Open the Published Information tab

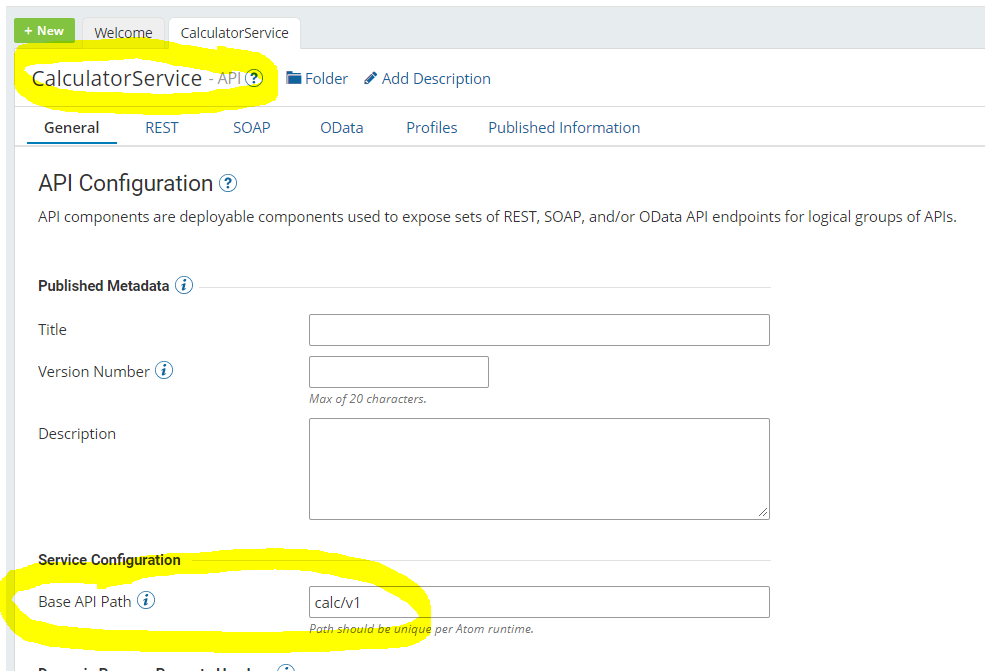pos(563,127)
